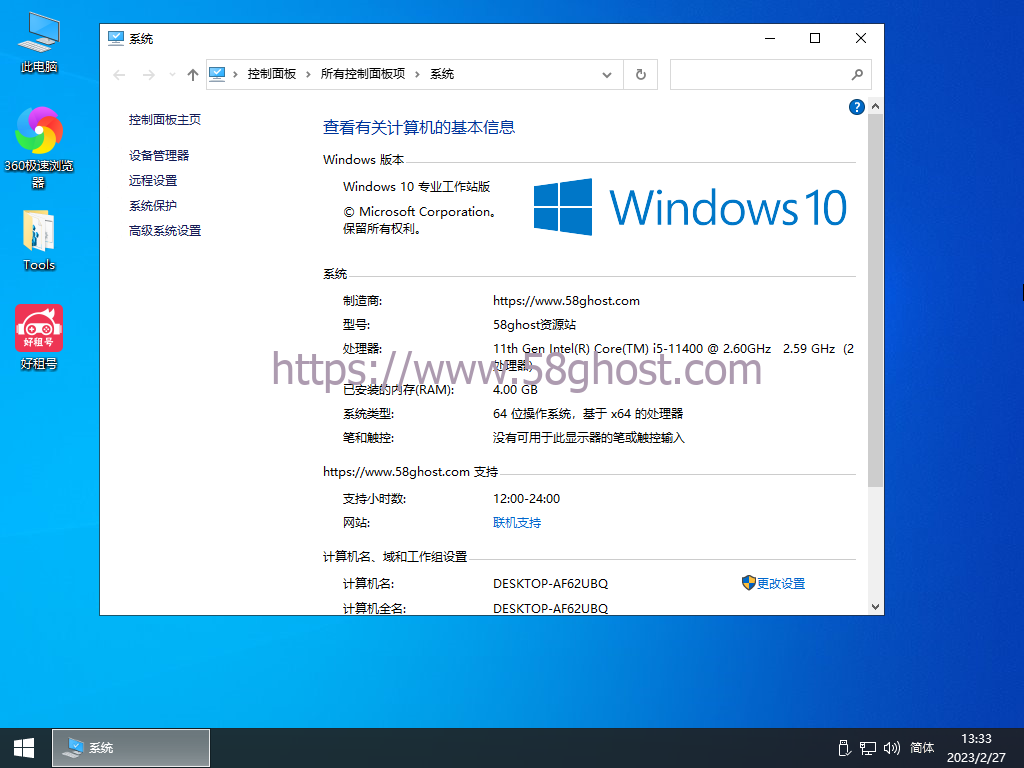Select 系统 in the breadcrumb
Screen dimensions: 1024x768
click(x=442, y=74)
